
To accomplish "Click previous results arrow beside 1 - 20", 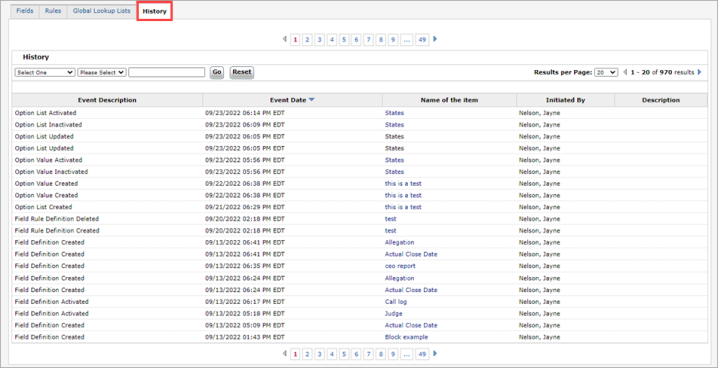I will coord(626,72).
